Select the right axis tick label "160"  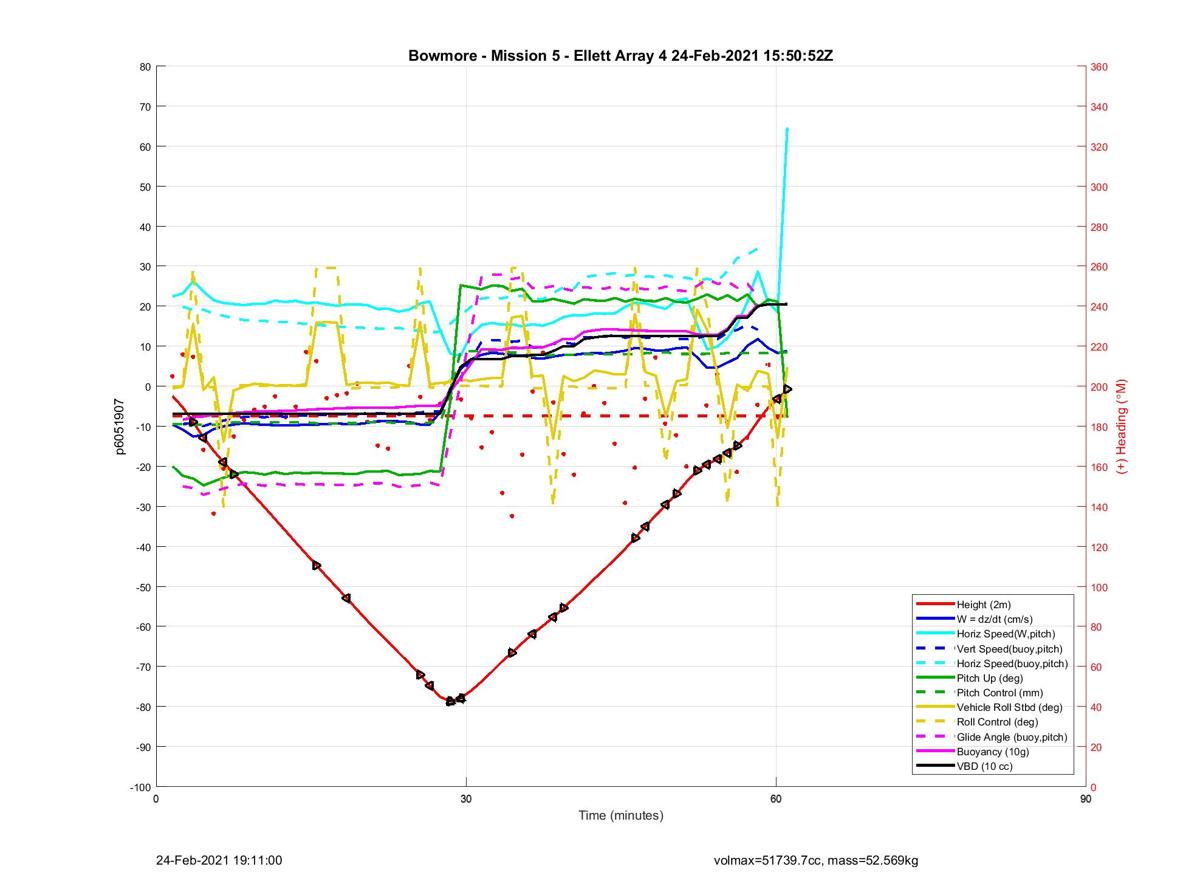1099,467
